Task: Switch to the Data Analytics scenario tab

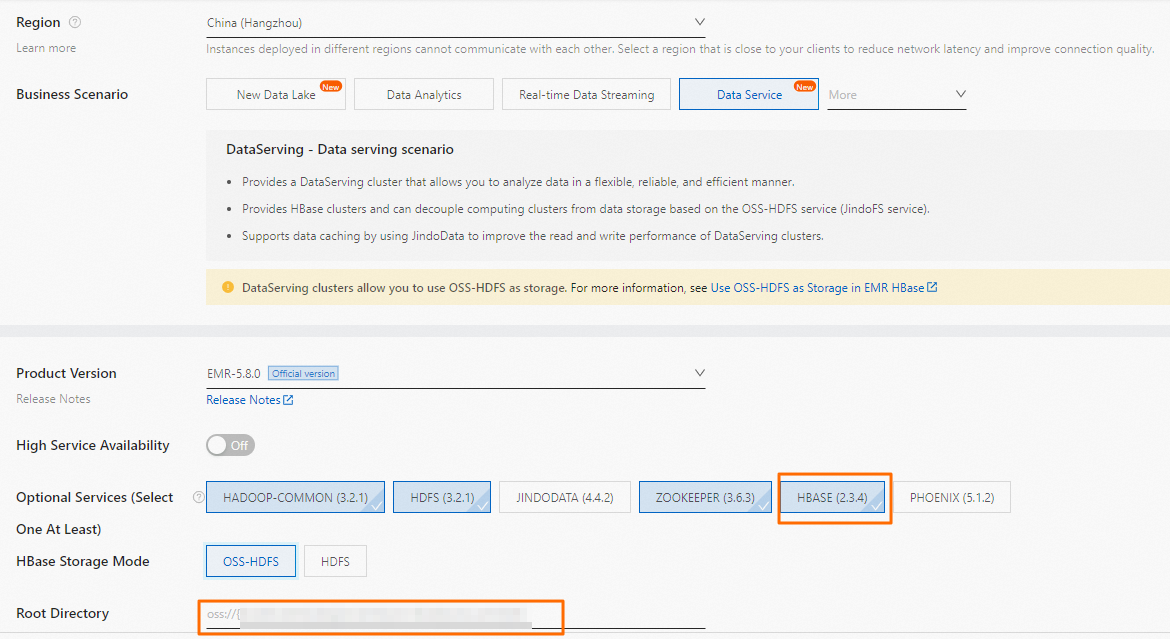Action: click(x=423, y=93)
